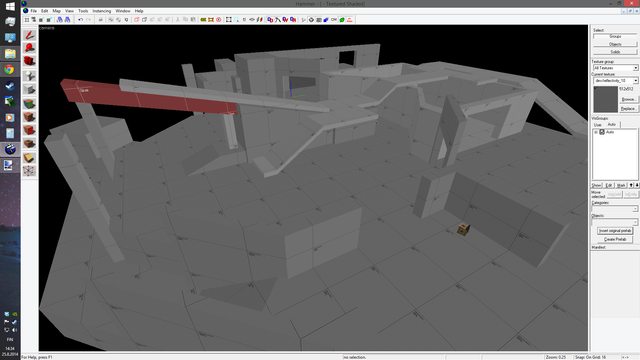Click the Create Prefab button
The height and width of the screenshot is (360, 640).
click(615, 239)
